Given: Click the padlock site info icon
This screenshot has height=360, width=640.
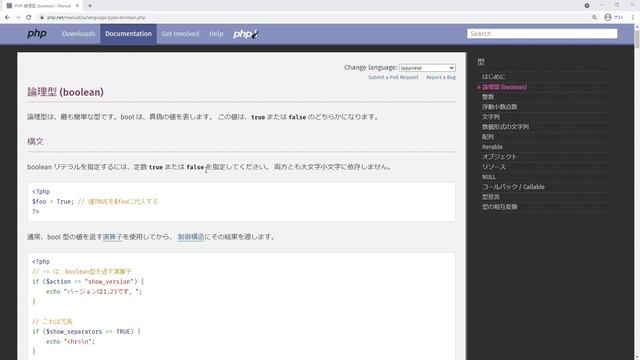Looking at the screenshot, I should click(42, 18).
